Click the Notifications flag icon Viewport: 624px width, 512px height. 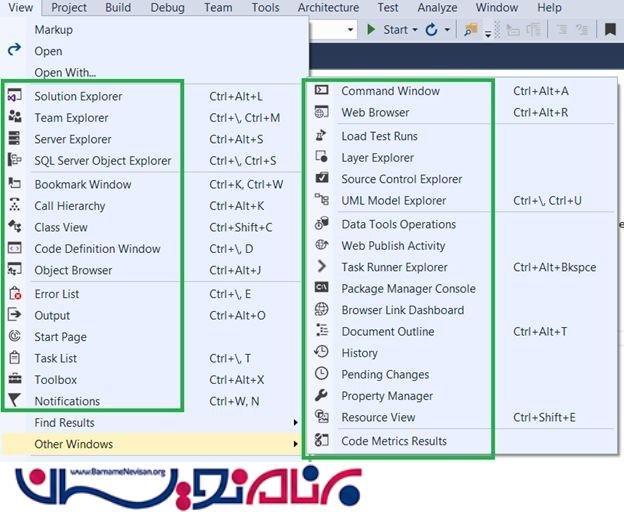click(x=14, y=400)
